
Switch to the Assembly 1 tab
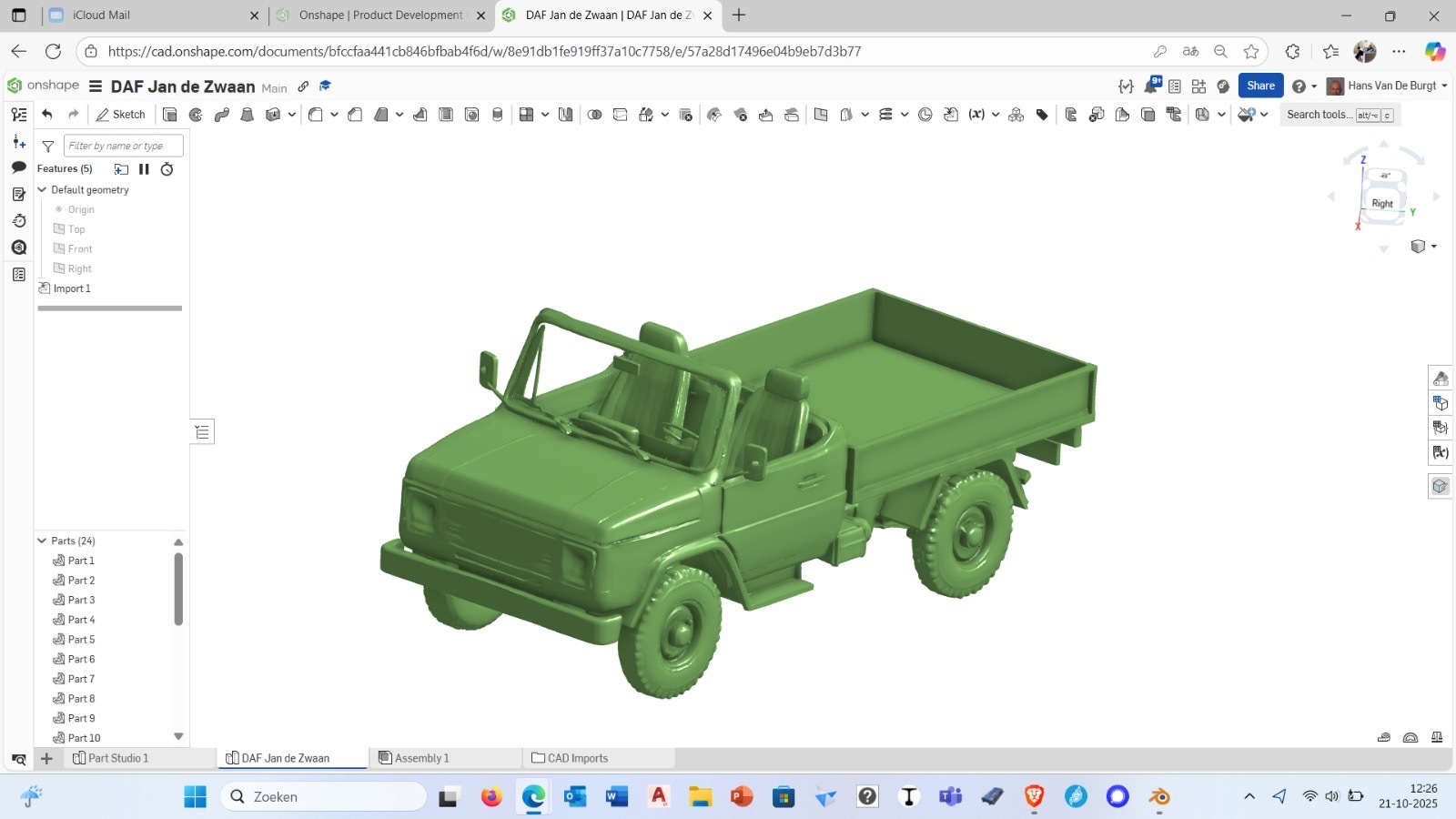click(x=421, y=758)
